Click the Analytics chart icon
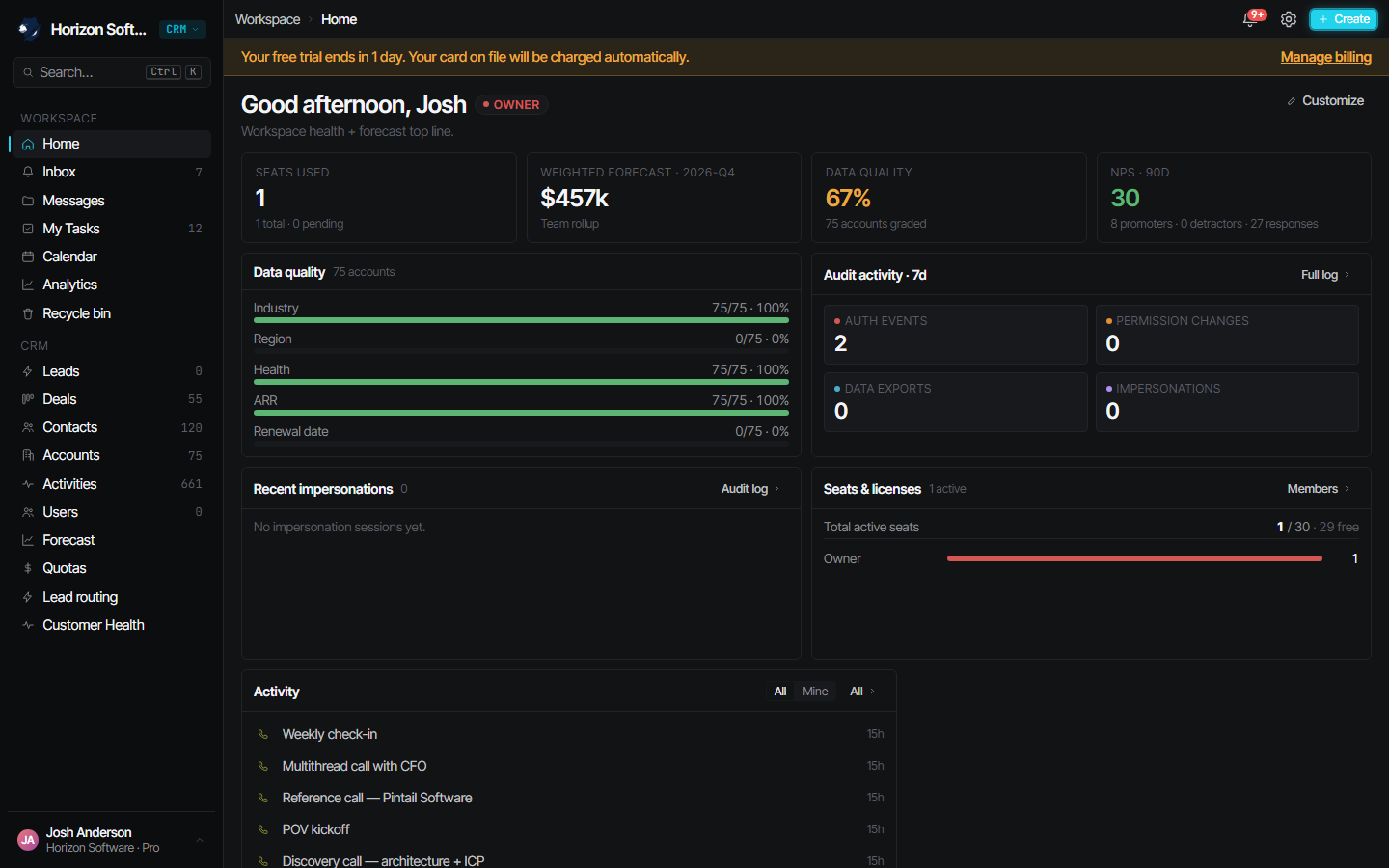The width and height of the screenshot is (1389, 868). 28,285
